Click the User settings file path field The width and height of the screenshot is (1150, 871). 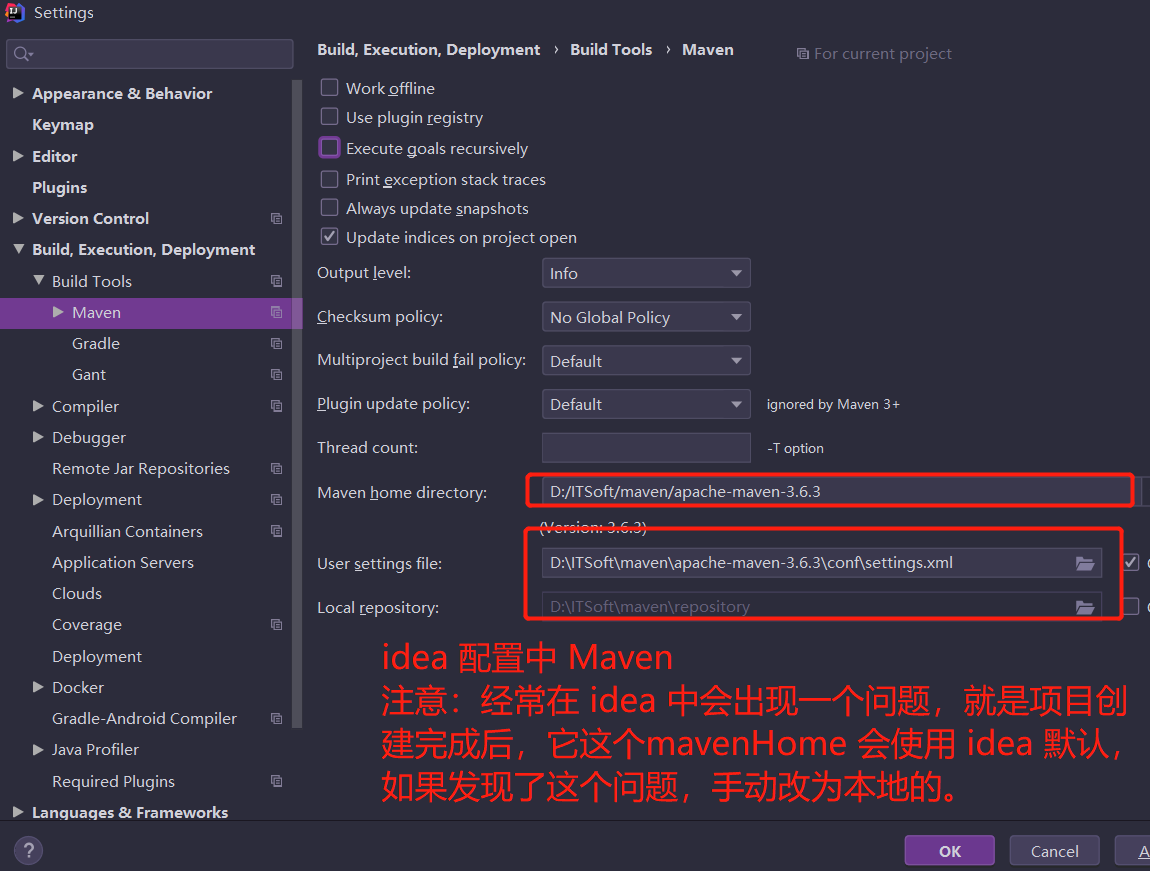coord(821,563)
